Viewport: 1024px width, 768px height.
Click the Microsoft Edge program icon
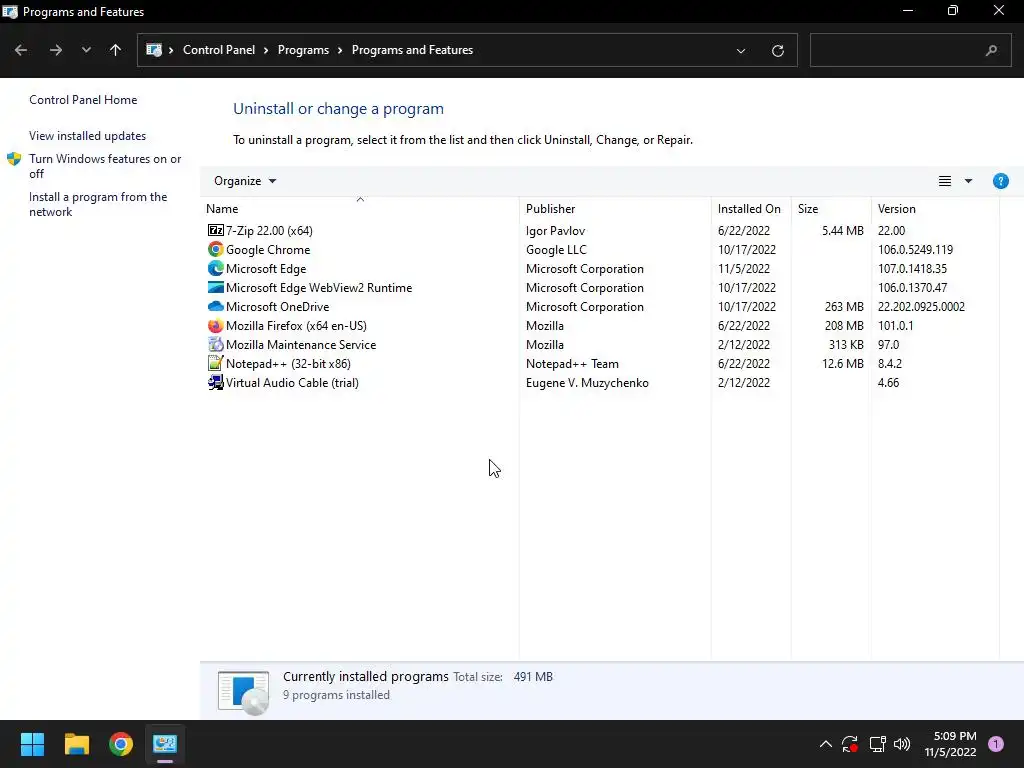(216, 268)
